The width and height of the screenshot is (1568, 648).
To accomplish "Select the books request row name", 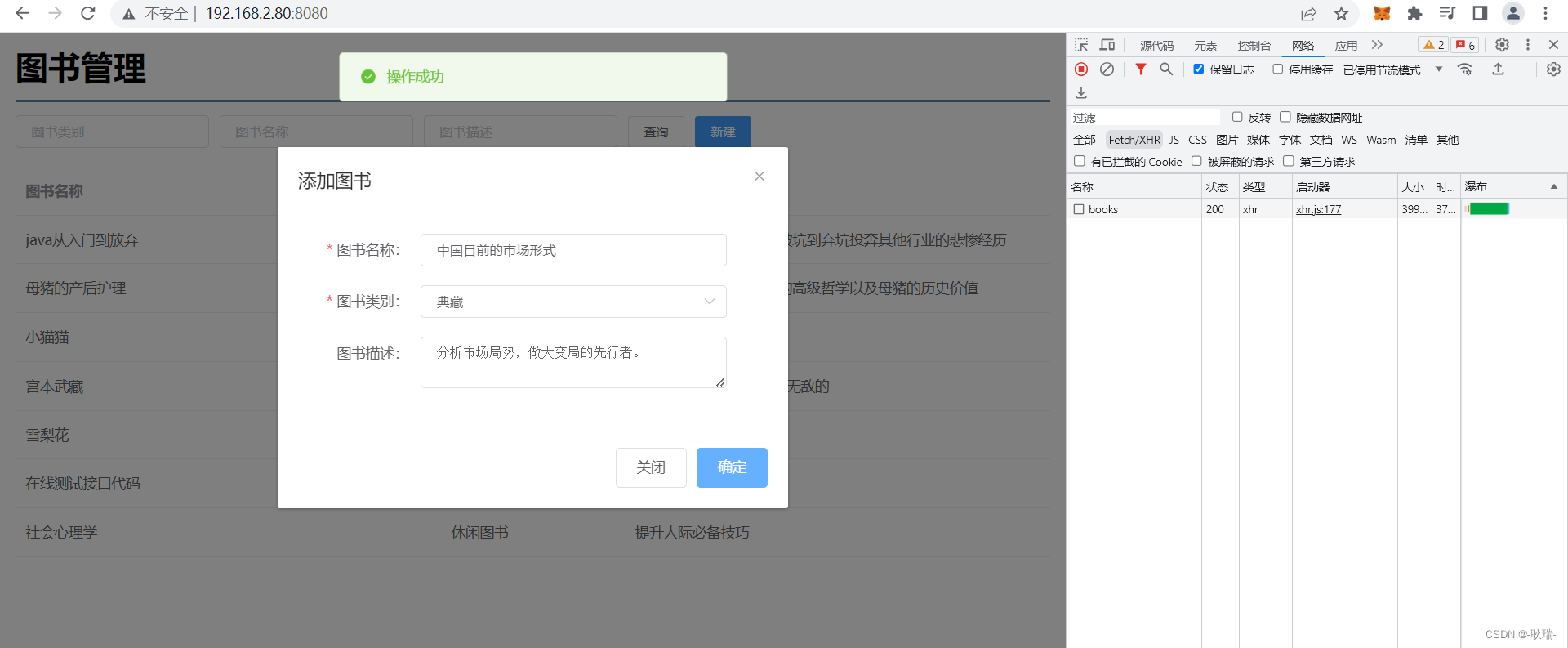I will pyautogui.click(x=1103, y=209).
